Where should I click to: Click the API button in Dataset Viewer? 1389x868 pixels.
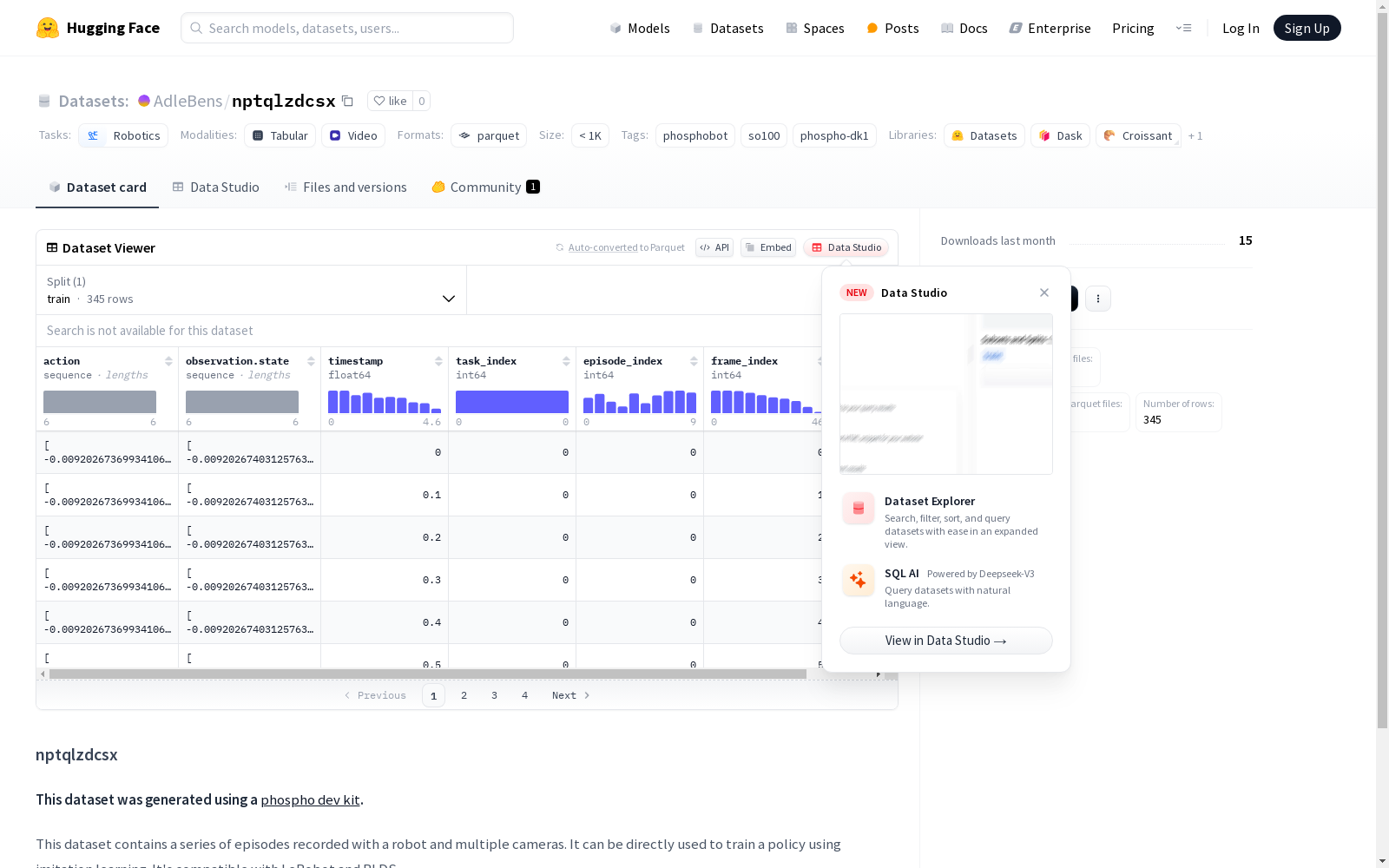[x=714, y=247]
